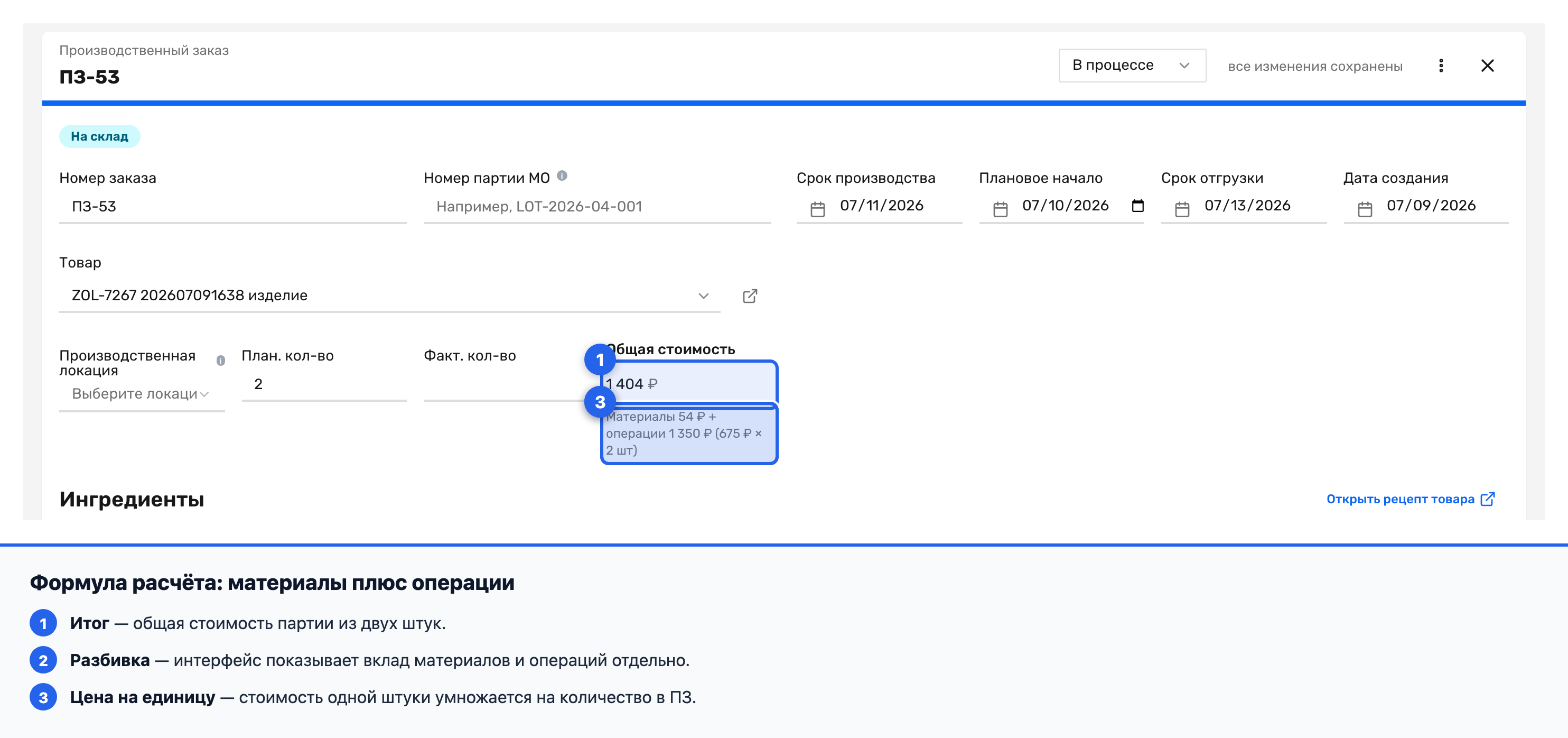Open Выберите локацию dropdown
The height and width of the screenshot is (738, 1568).
click(x=142, y=394)
